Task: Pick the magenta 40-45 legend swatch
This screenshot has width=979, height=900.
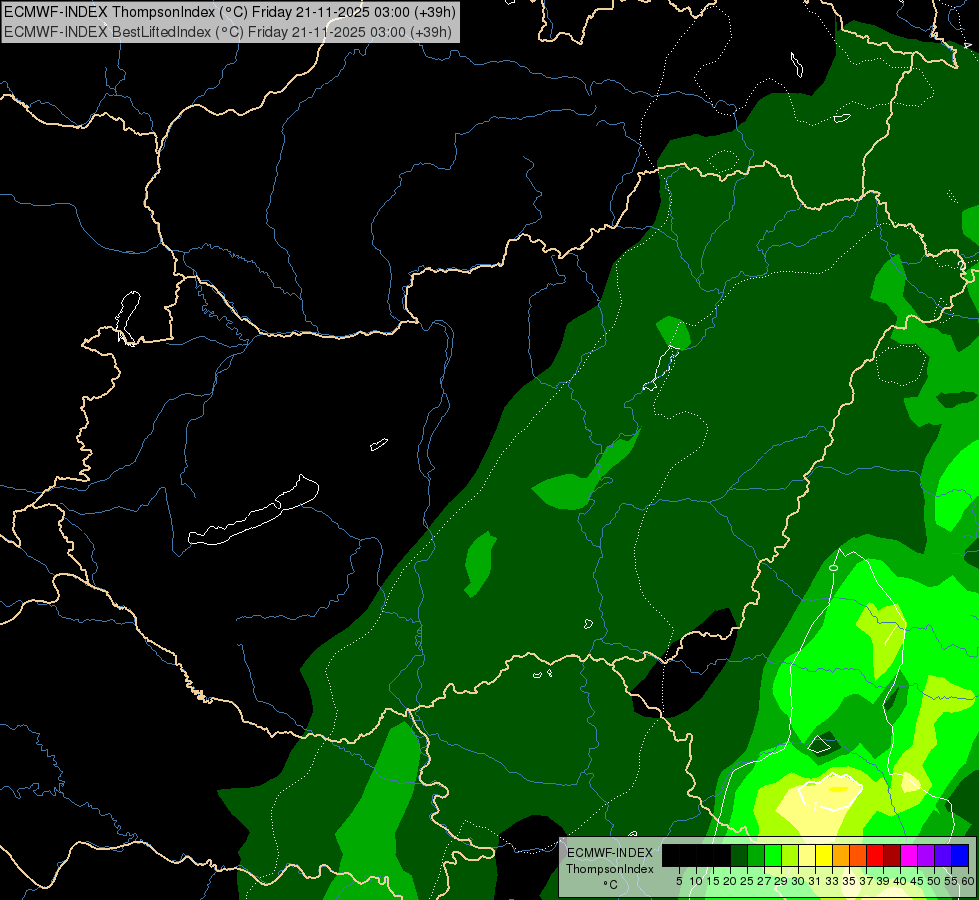Action: tap(909, 855)
